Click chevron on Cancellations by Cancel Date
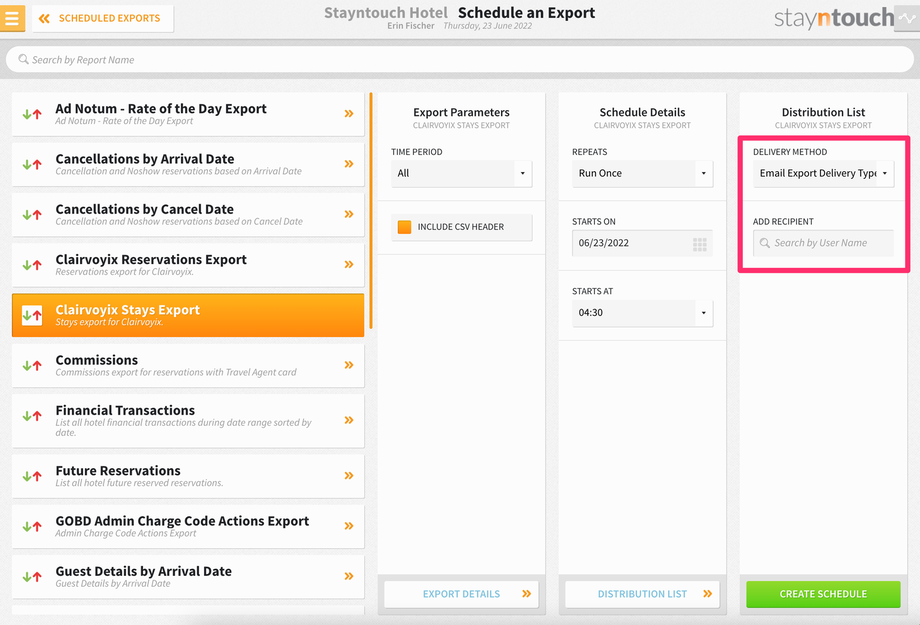 (349, 214)
